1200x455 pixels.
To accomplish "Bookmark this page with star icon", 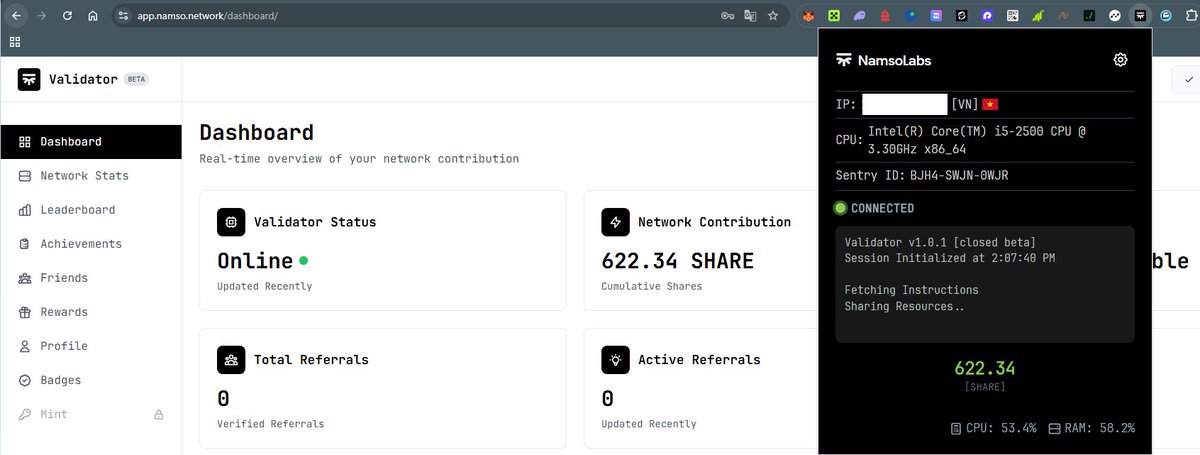I will coord(772,16).
